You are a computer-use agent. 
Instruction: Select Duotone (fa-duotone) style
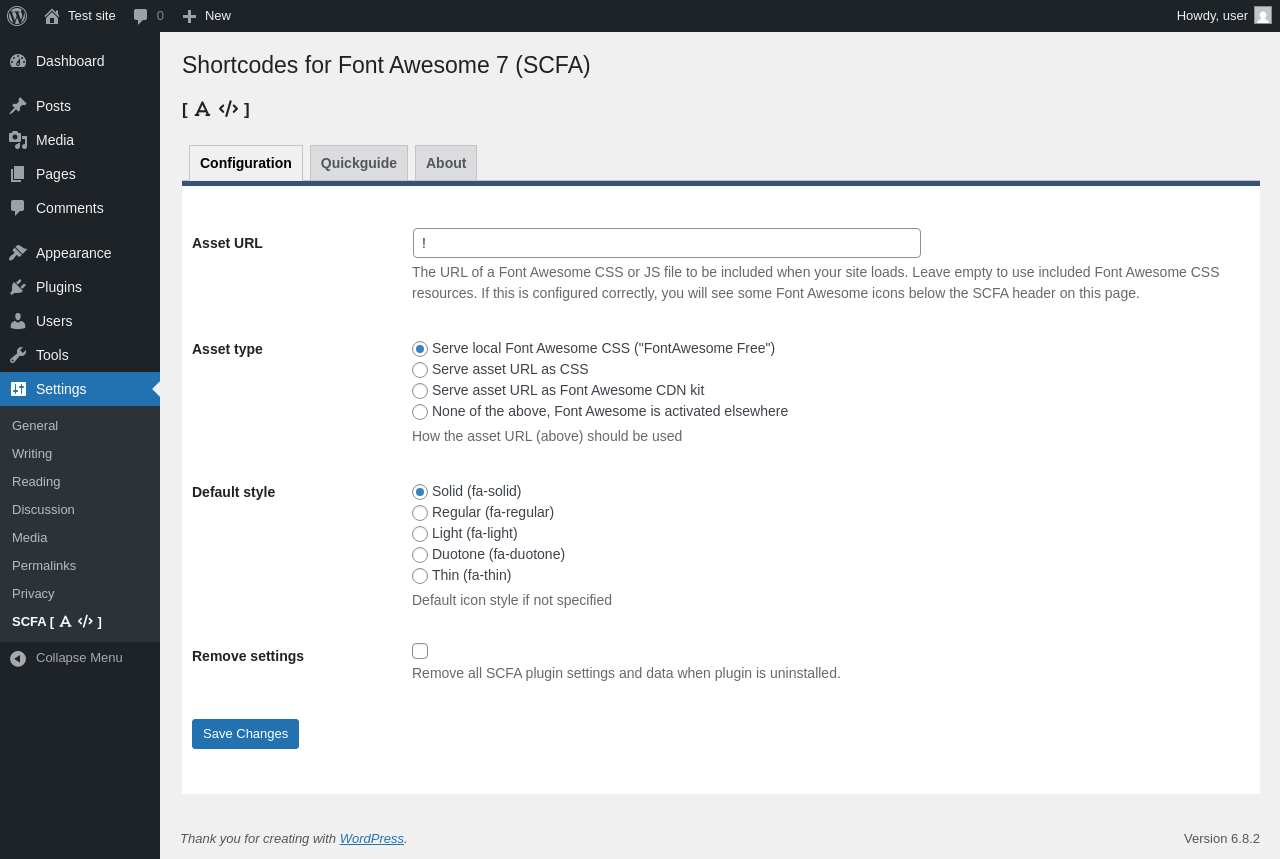coord(420,555)
